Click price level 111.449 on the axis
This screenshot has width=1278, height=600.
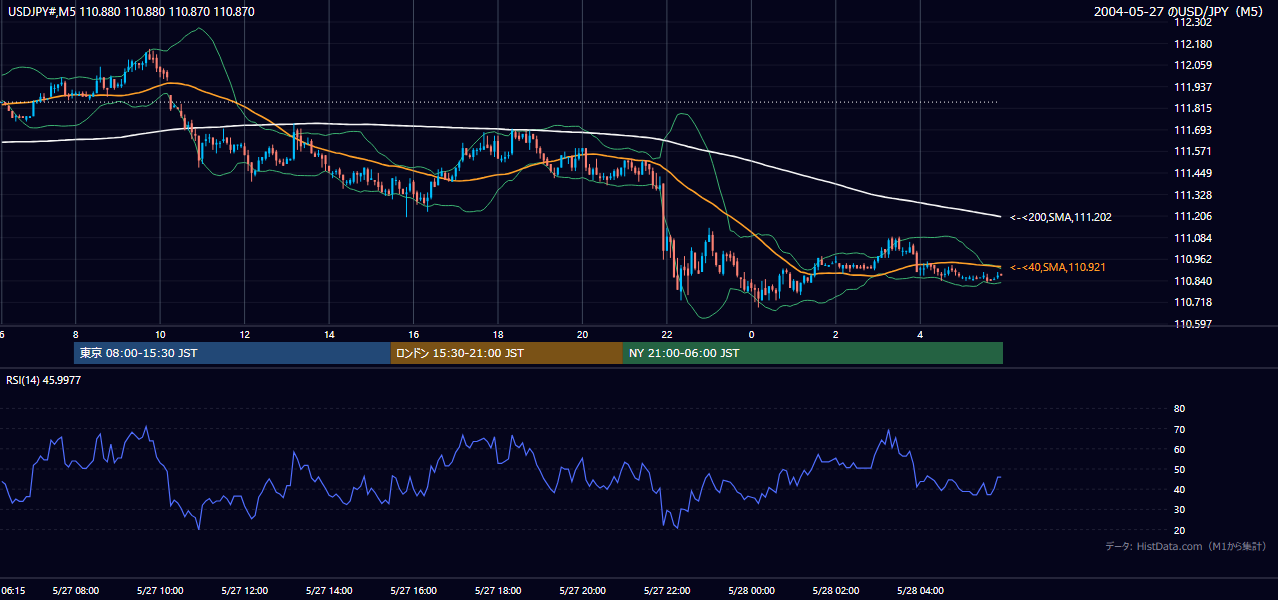(1192, 173)
